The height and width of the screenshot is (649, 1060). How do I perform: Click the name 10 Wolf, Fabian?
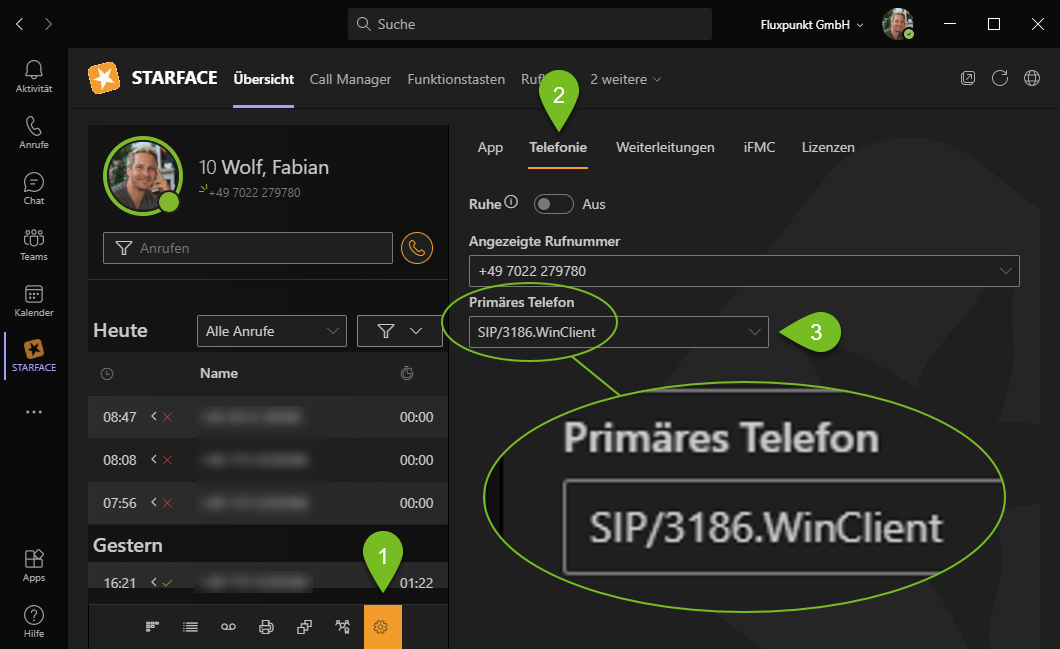point(264,167)
